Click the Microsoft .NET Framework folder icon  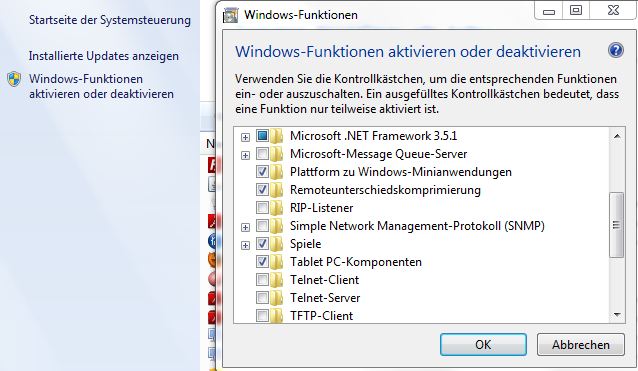[x=277, y=136]
